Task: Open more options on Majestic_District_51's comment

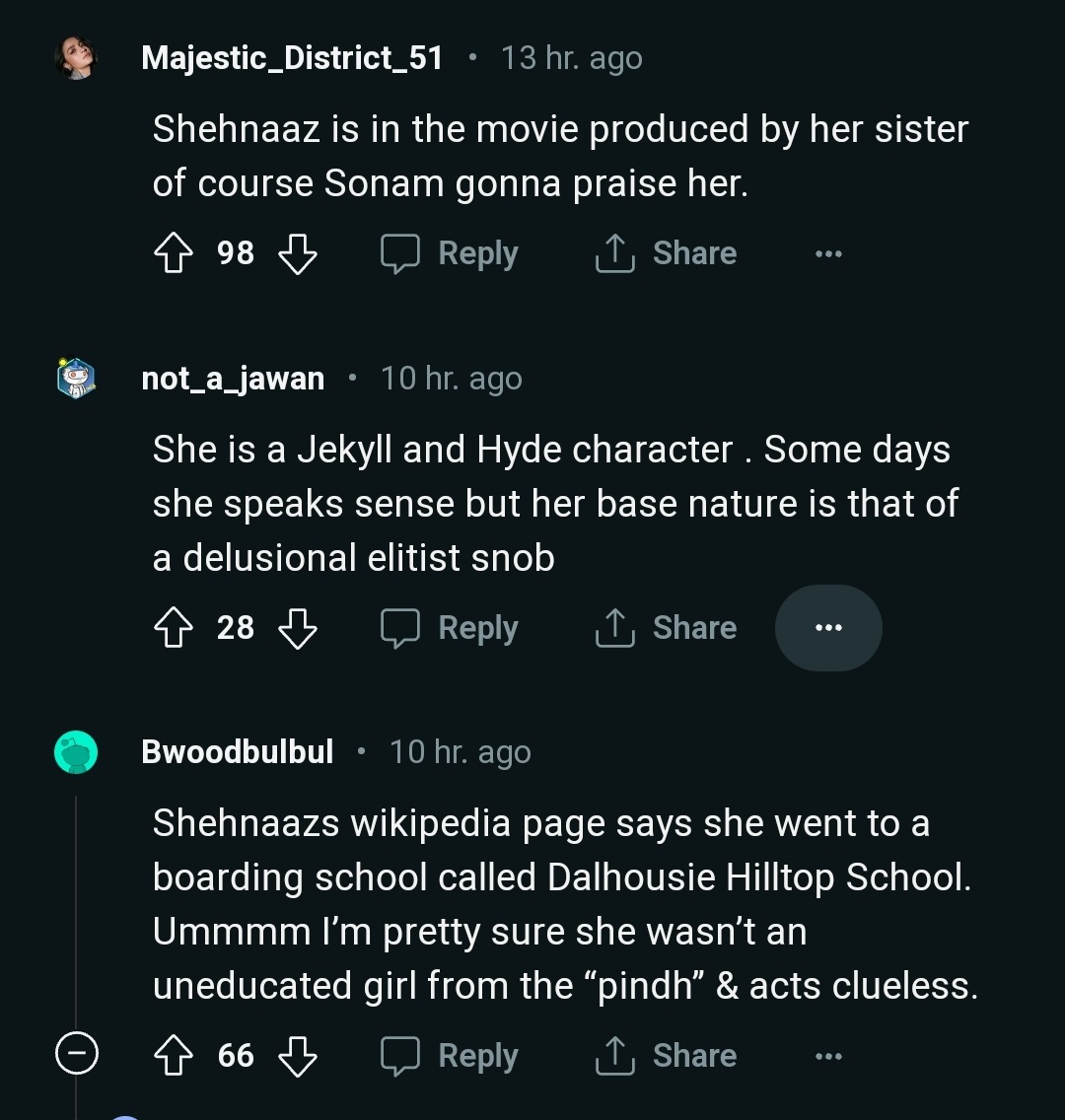Action: pyautogui.click(x=828, y=253)
